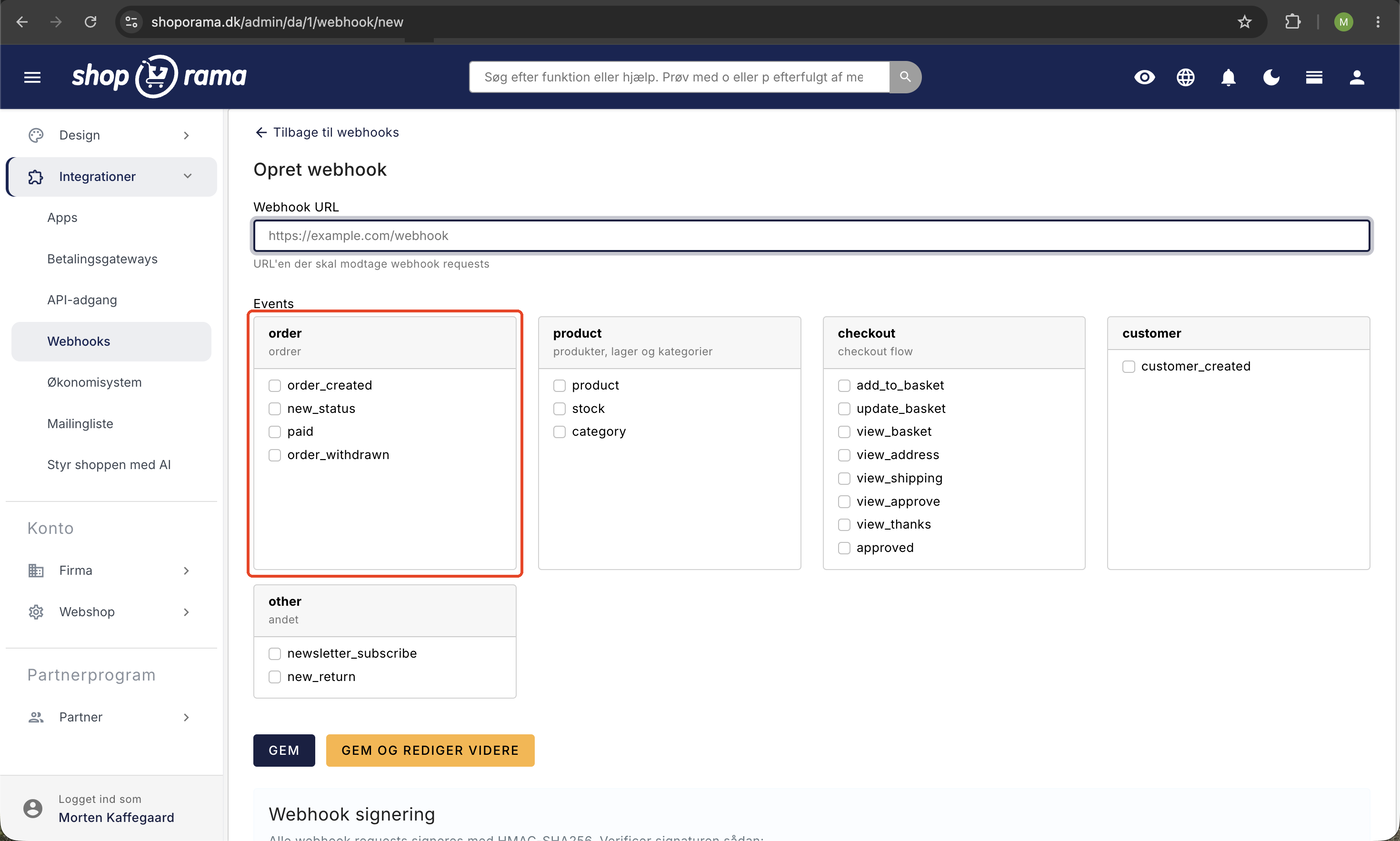Viewport: 1400px width, 841px height.
Task: Click the browser address bar URL
Action: (277, 21)
